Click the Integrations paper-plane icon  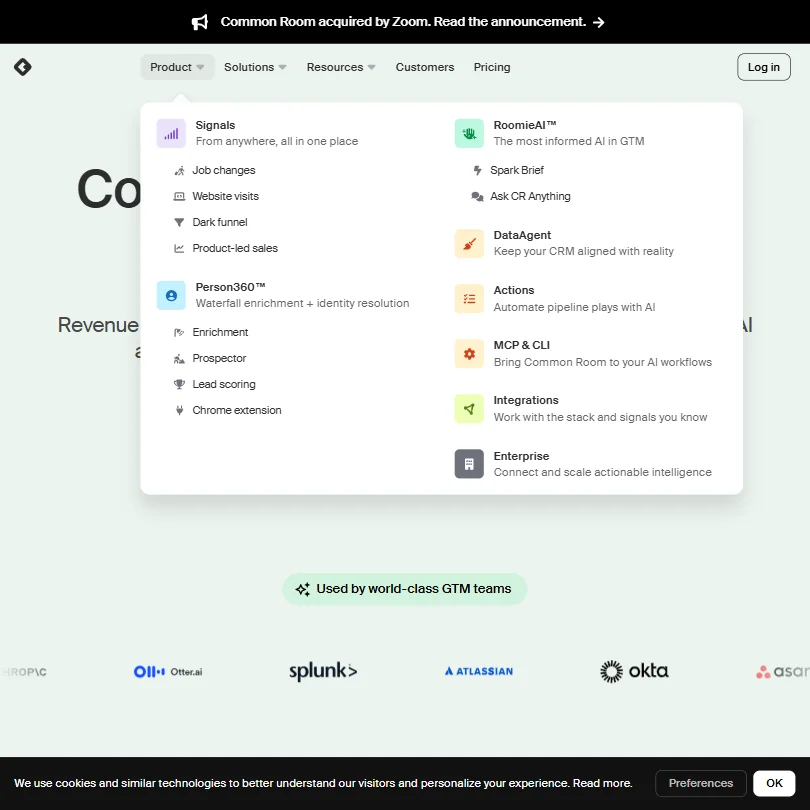tap(469, 409)
